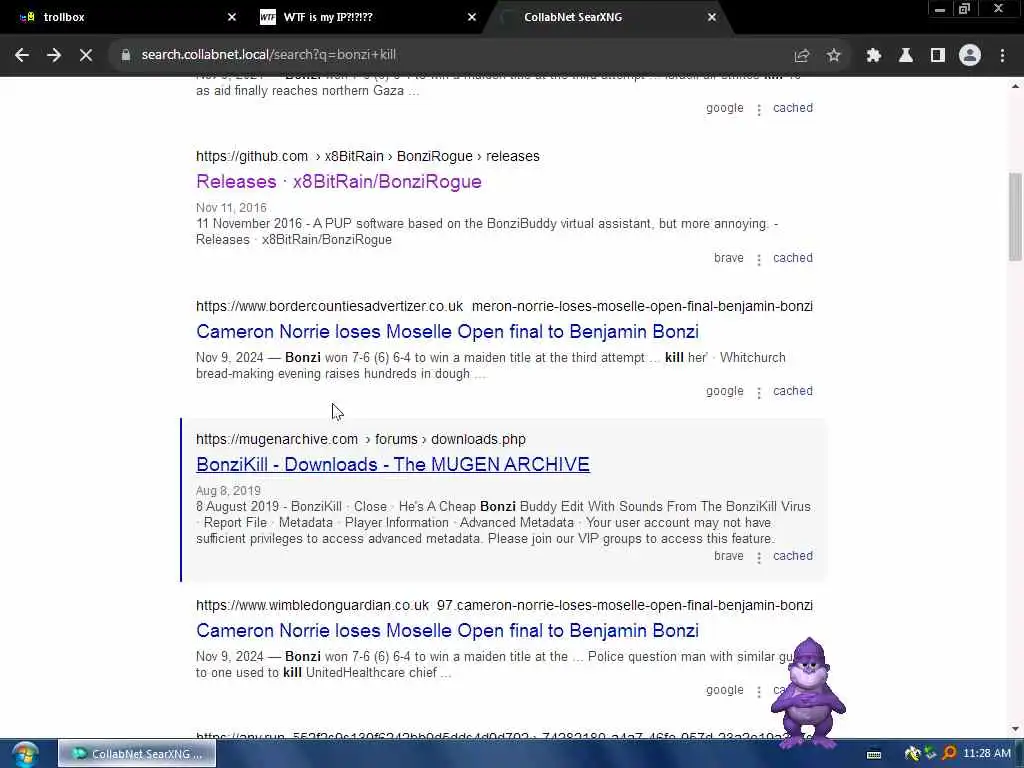The height and width of the screenshot is (768, 1024).
Task: Go back to the previous page
Action: coord(22,56)
